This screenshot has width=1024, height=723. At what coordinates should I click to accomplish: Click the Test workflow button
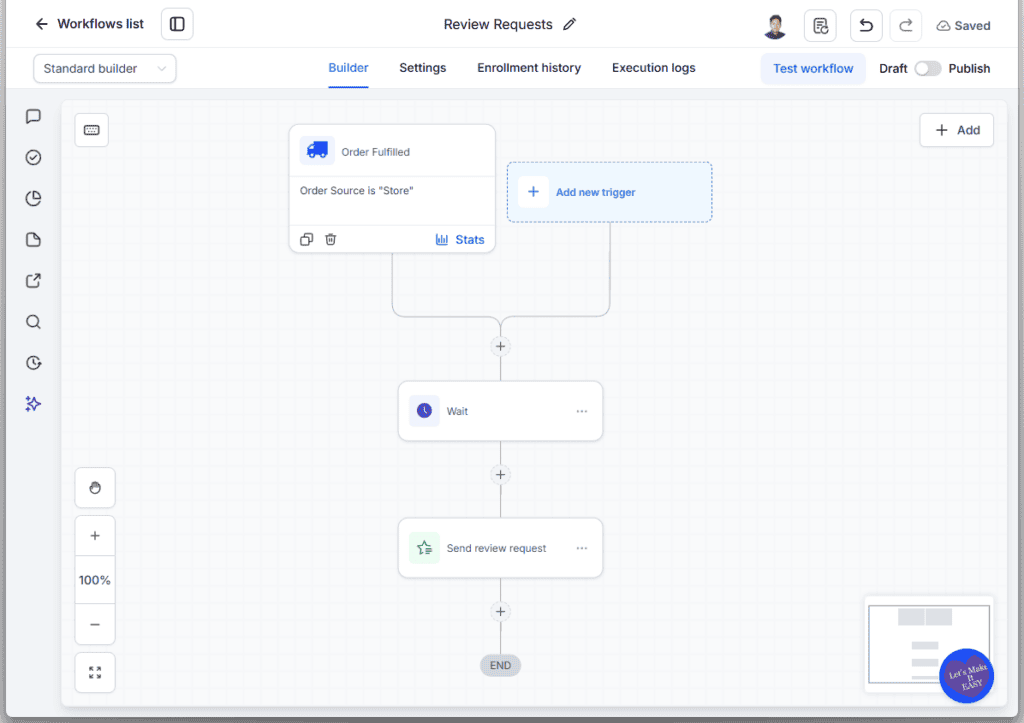coord(813,69)
